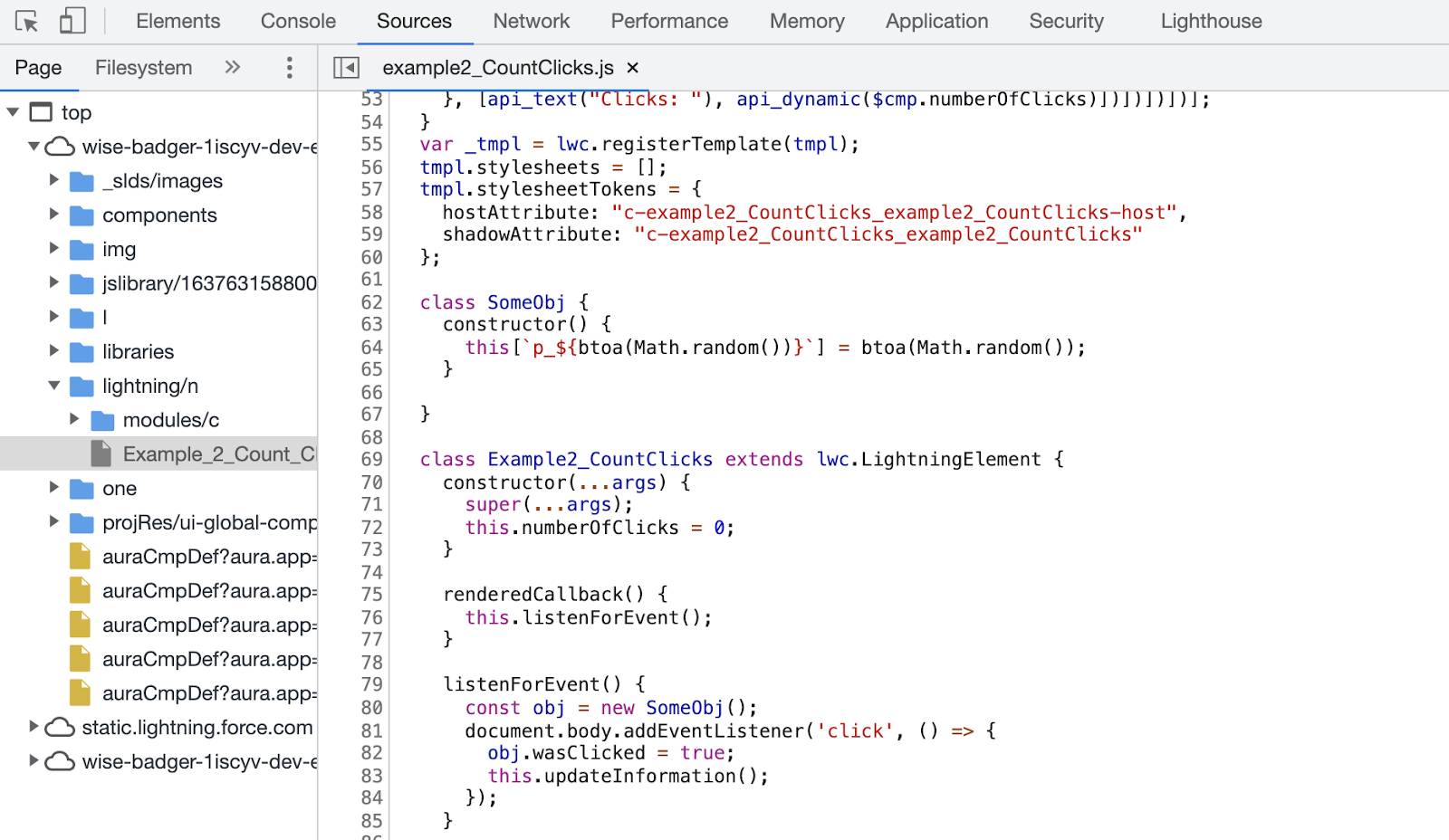Close the example2_CountClicks.js file tab
This screenshot has height=840, width=1449.
coord(633,67)
